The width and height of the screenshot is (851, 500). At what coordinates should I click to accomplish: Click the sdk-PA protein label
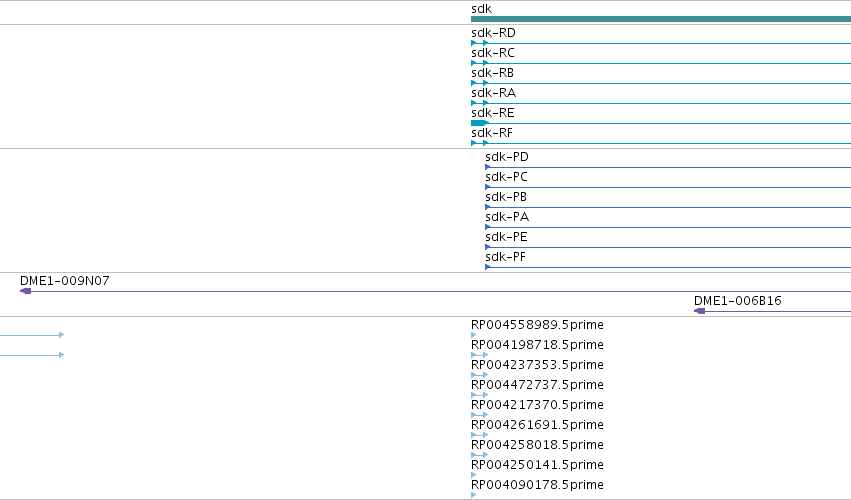point(507,217)
